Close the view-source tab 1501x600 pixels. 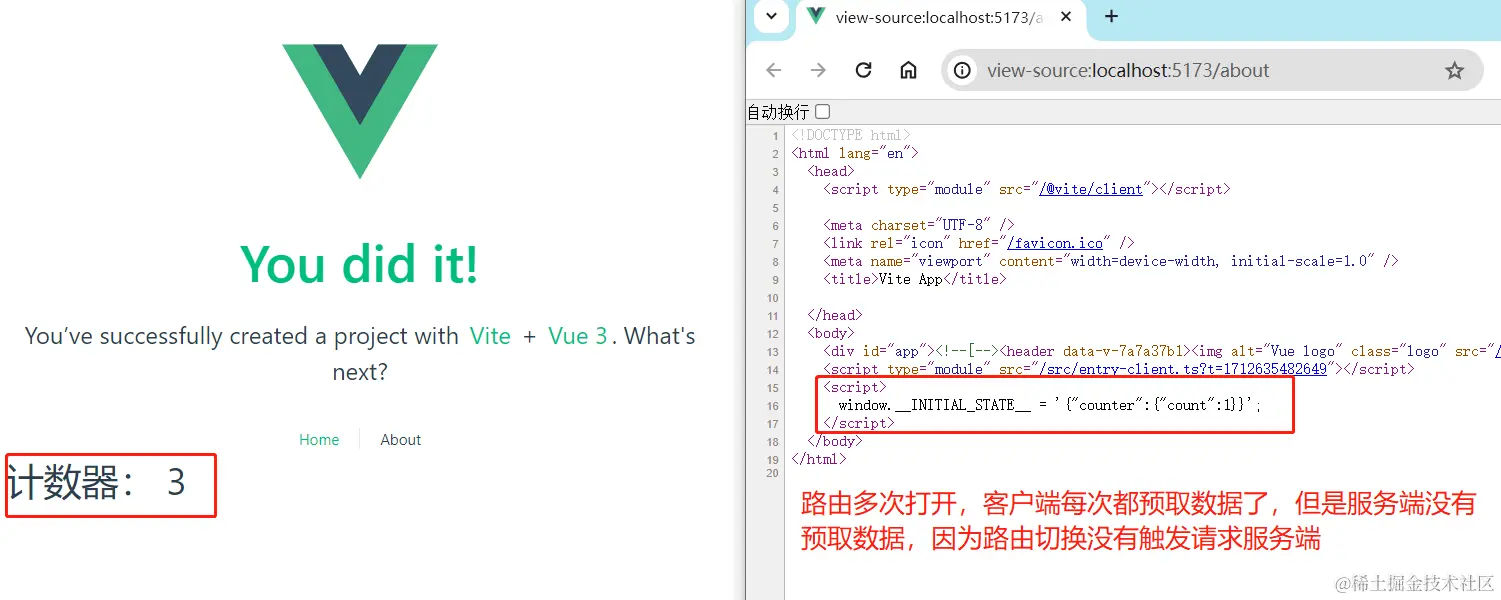[x=1066, y=16]
